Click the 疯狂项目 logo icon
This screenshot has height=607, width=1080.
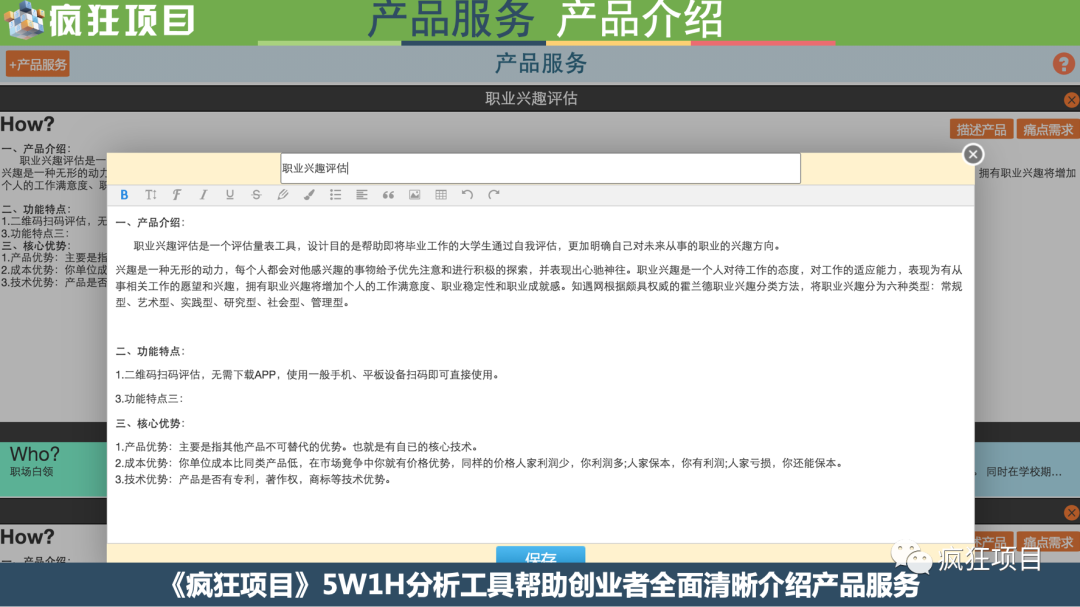click(24, 19)
